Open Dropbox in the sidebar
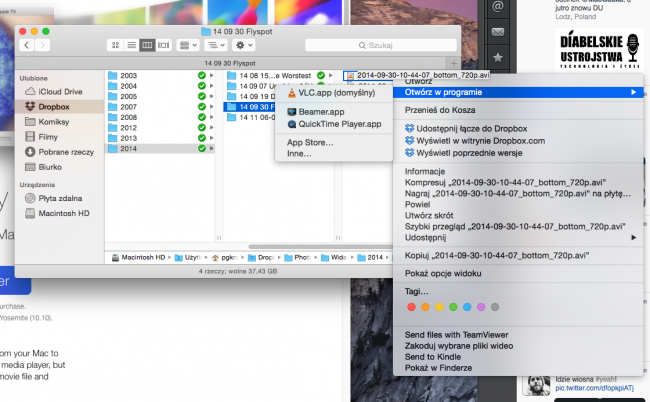650x402 pixels. [54, 107]
